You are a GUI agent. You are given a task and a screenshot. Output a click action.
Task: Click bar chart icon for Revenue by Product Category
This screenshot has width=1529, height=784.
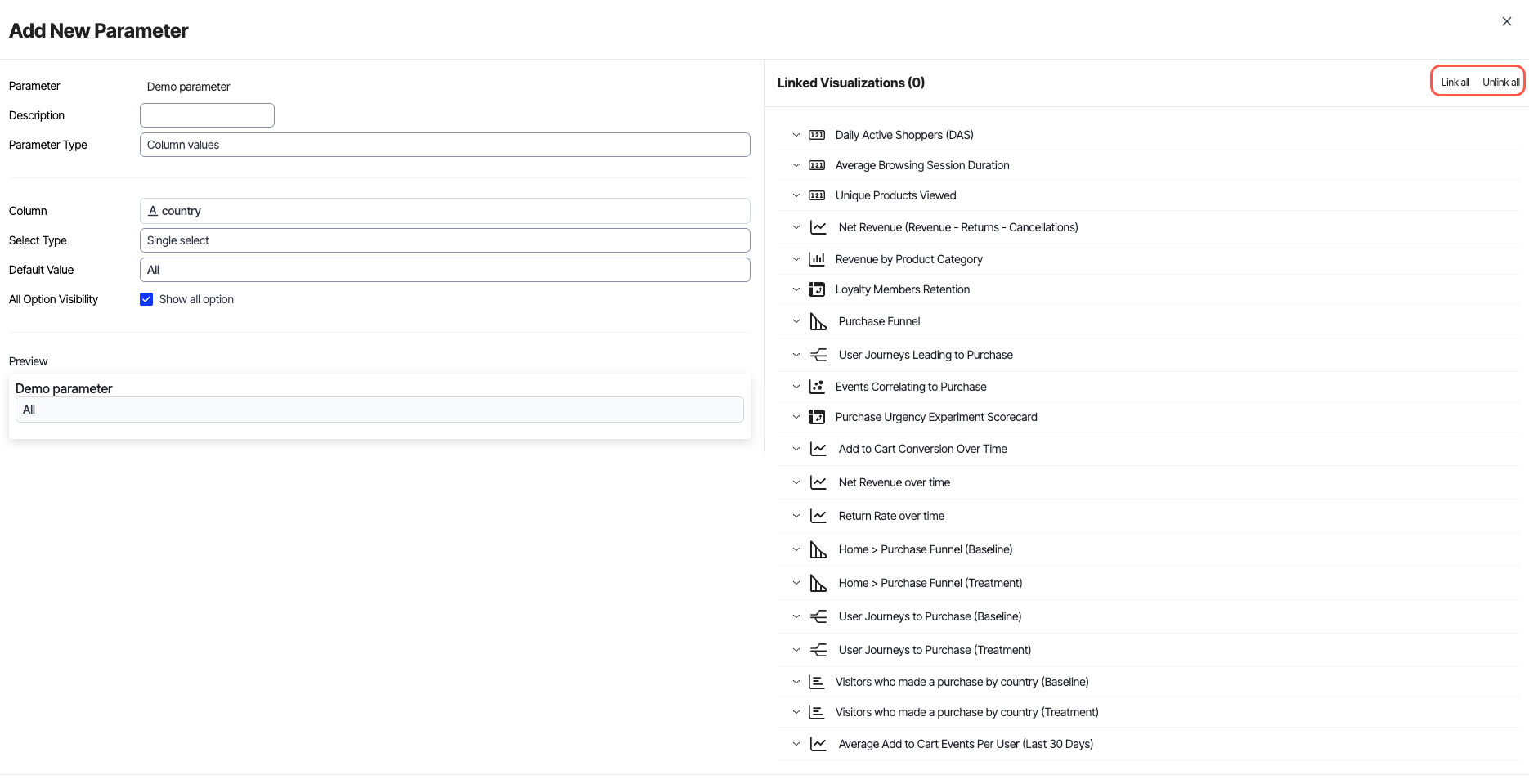click(816, 259)
